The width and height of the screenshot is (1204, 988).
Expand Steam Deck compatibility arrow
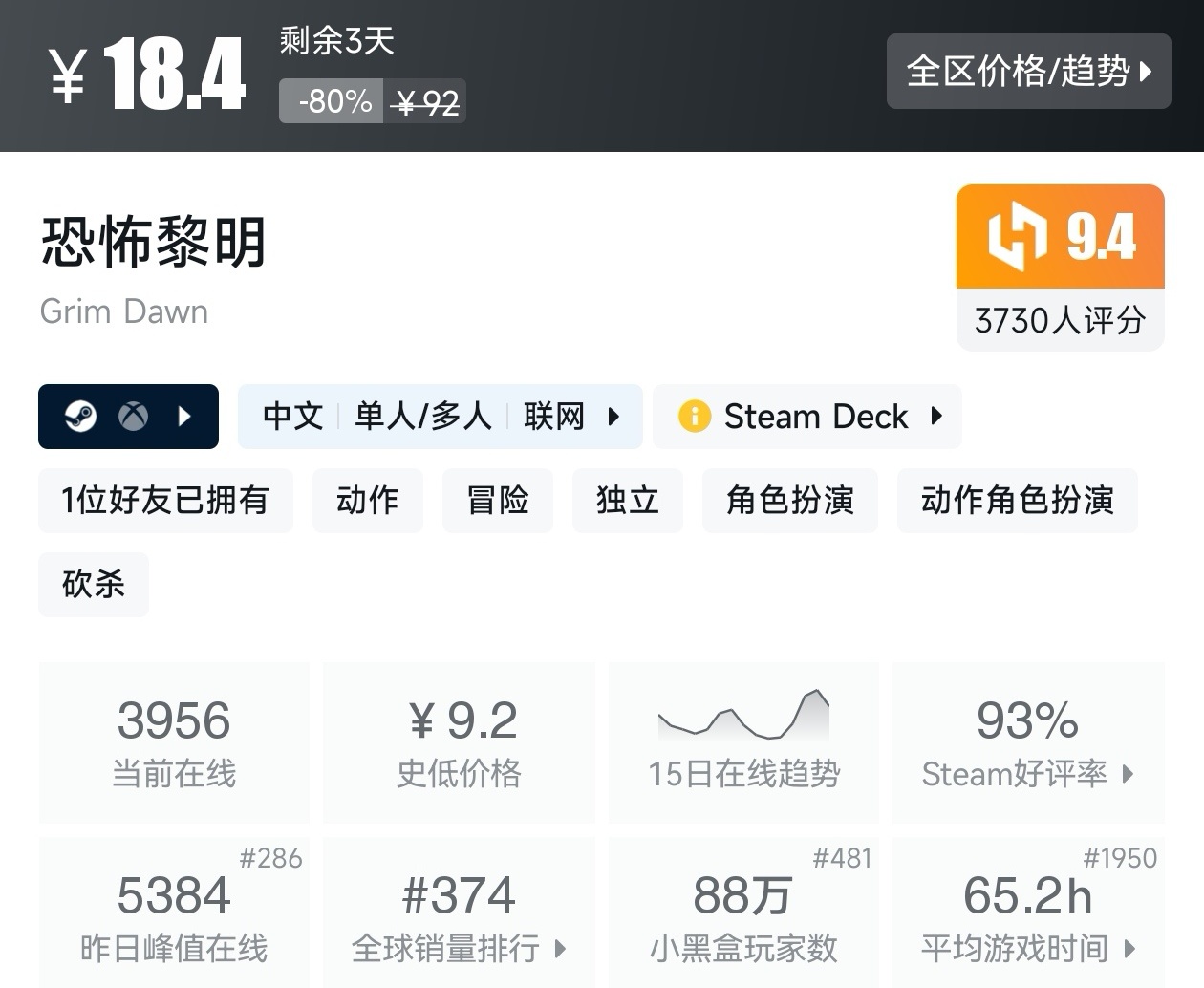[x=936, y=417]
